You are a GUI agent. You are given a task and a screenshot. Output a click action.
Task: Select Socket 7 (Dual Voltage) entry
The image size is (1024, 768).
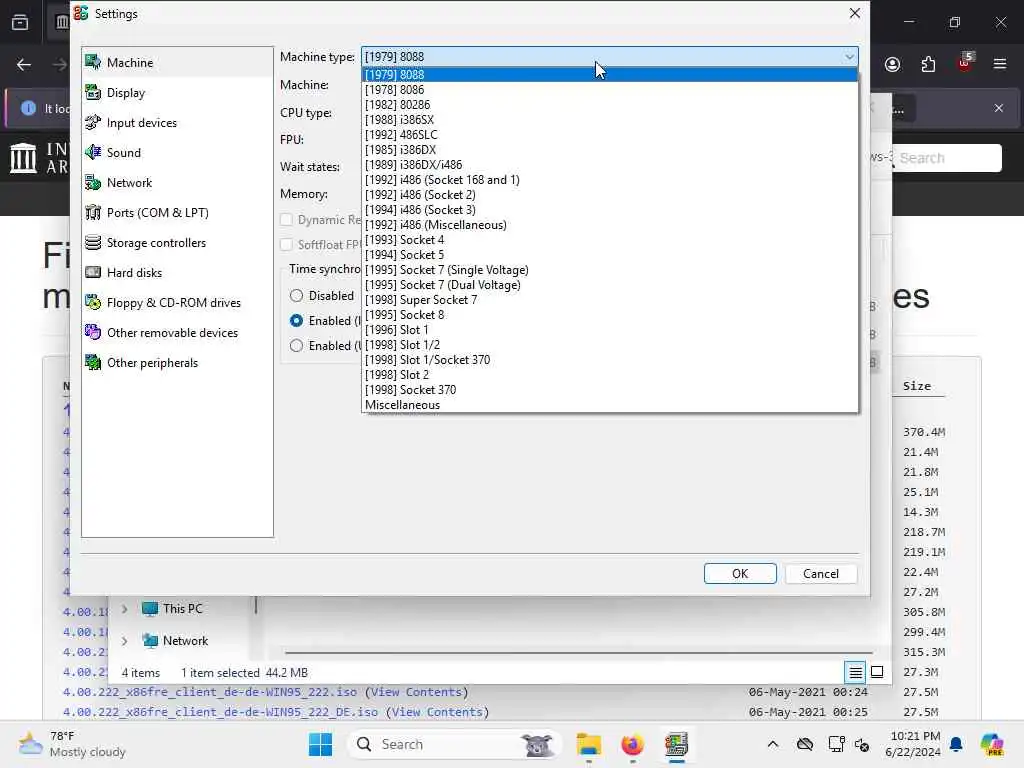[x=610, y=285]
